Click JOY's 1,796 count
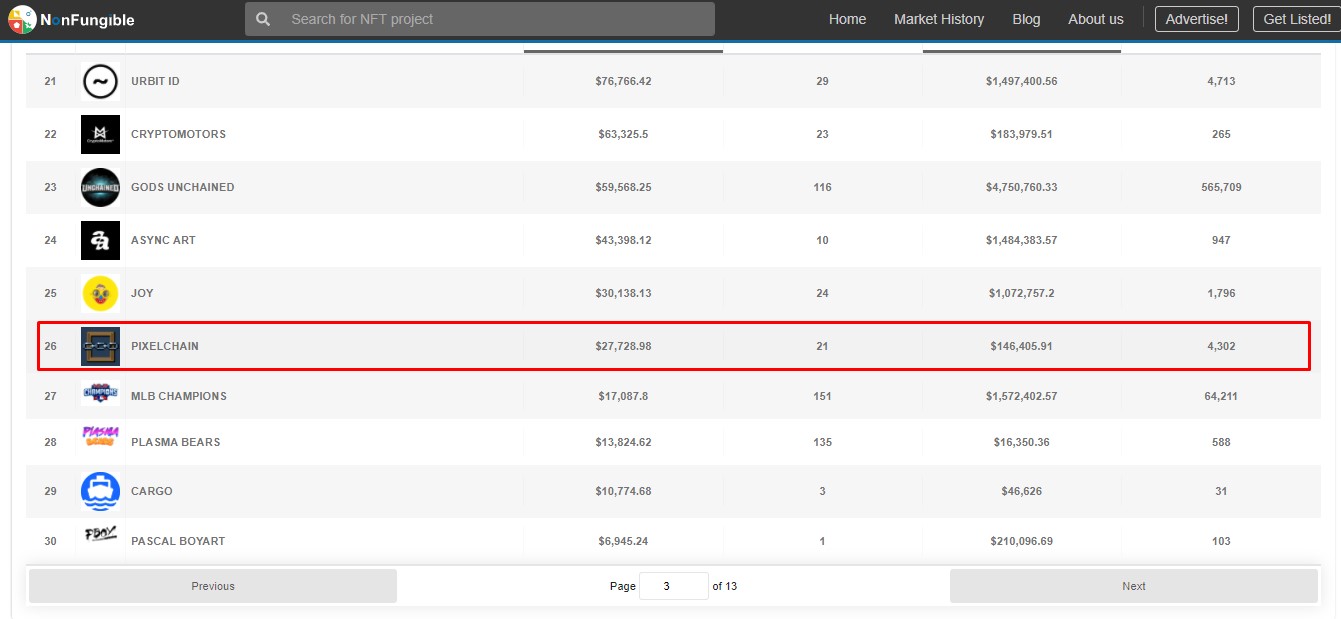Screen dimensions: 1341x619 (1221, 293)
